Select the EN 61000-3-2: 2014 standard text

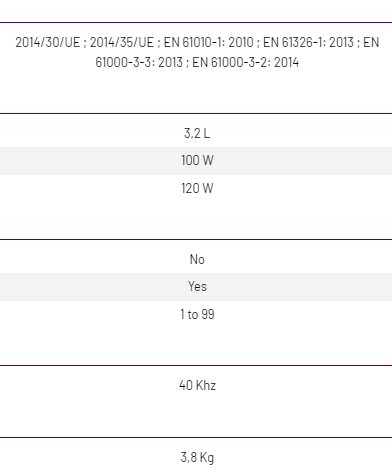pos(246,62)
